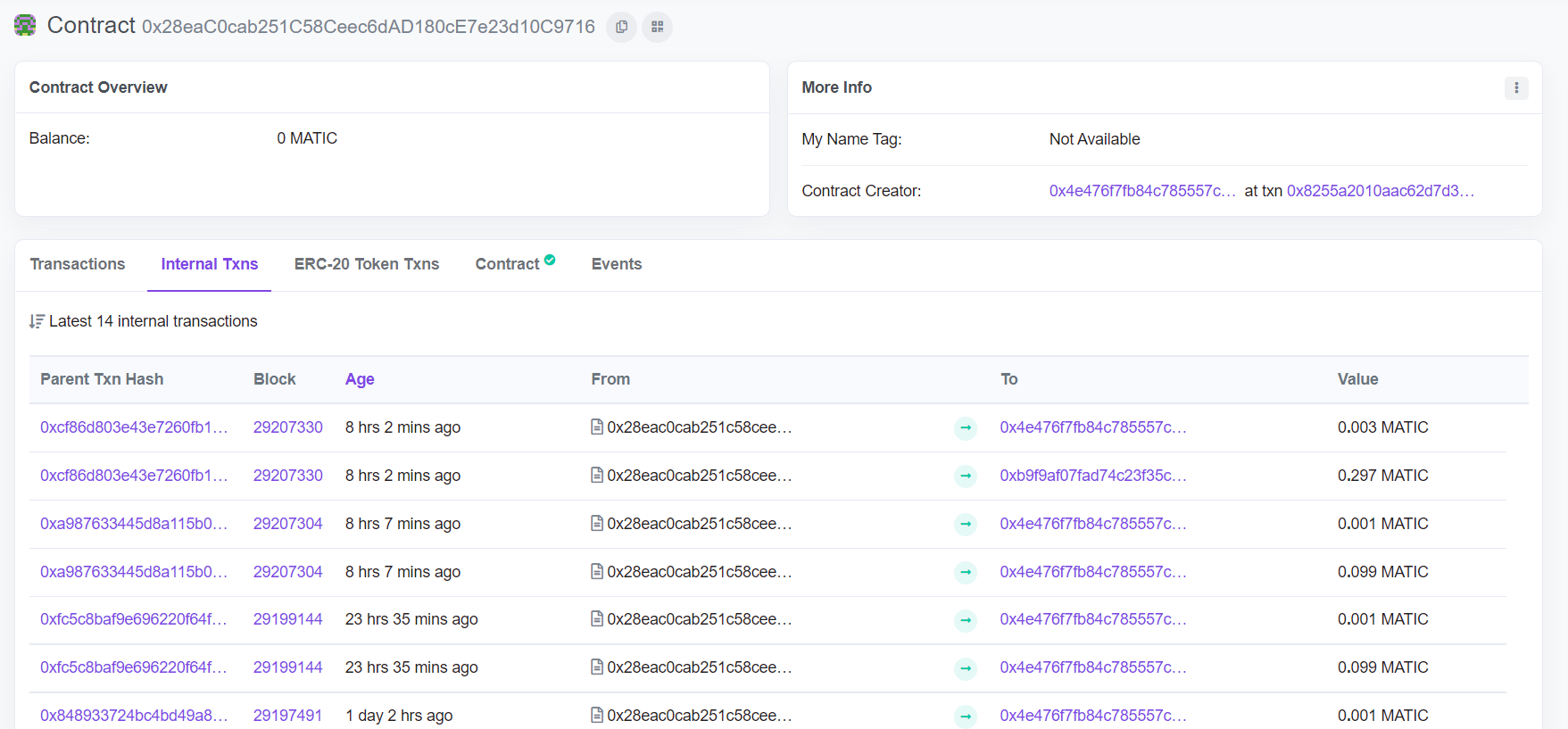Viewport: 1568px width, 729px height.
Task: Toggle the Age column header format
Action: (x=360, y=379)
